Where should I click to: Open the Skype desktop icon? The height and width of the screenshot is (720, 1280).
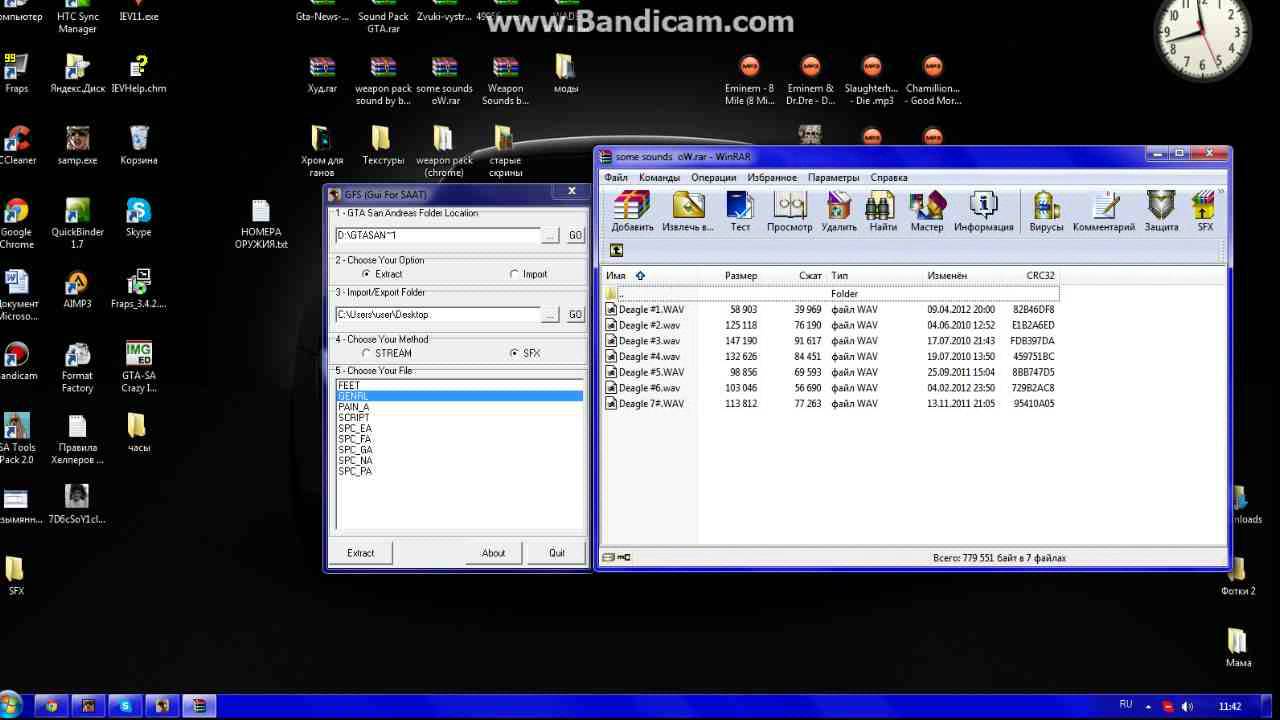[139, 217]
